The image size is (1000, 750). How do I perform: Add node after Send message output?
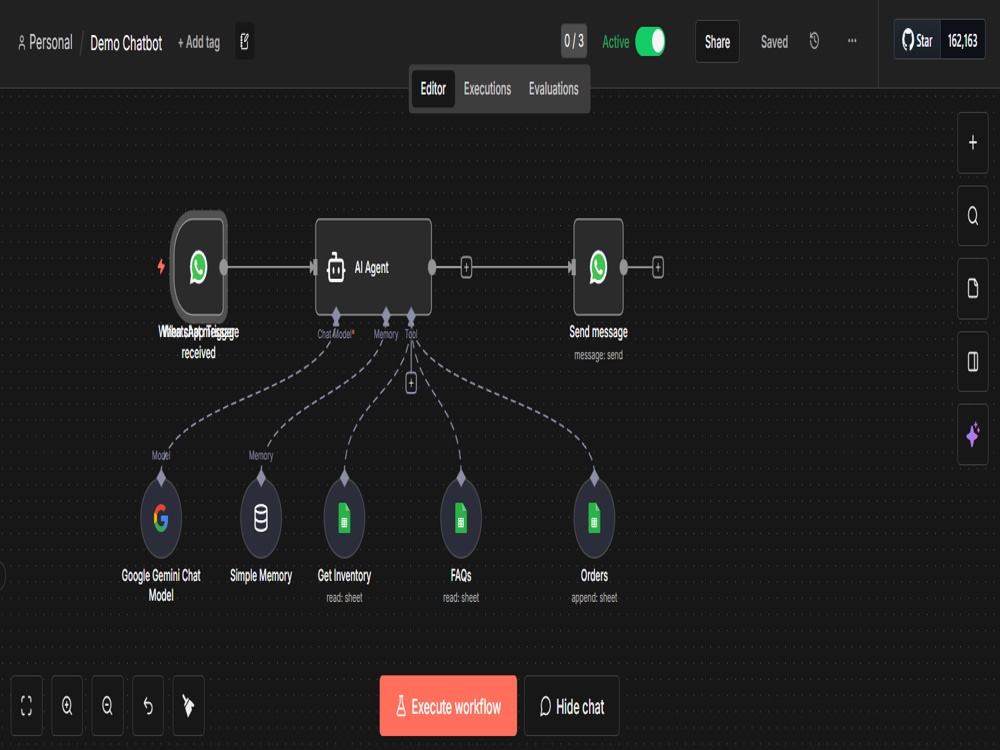tap(658, 267)
